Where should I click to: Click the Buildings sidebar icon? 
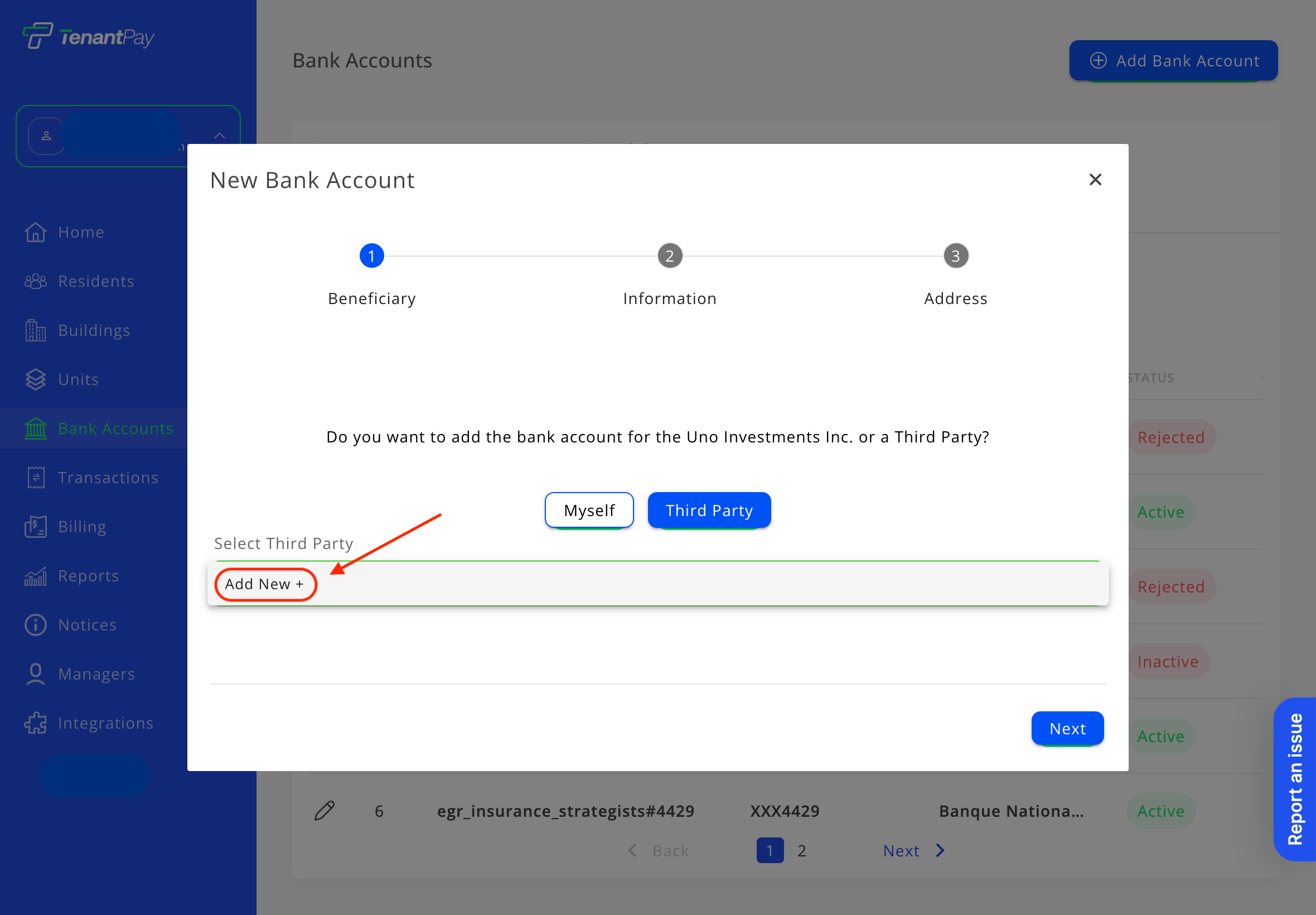pyautogui.click(x=36, y=331)
